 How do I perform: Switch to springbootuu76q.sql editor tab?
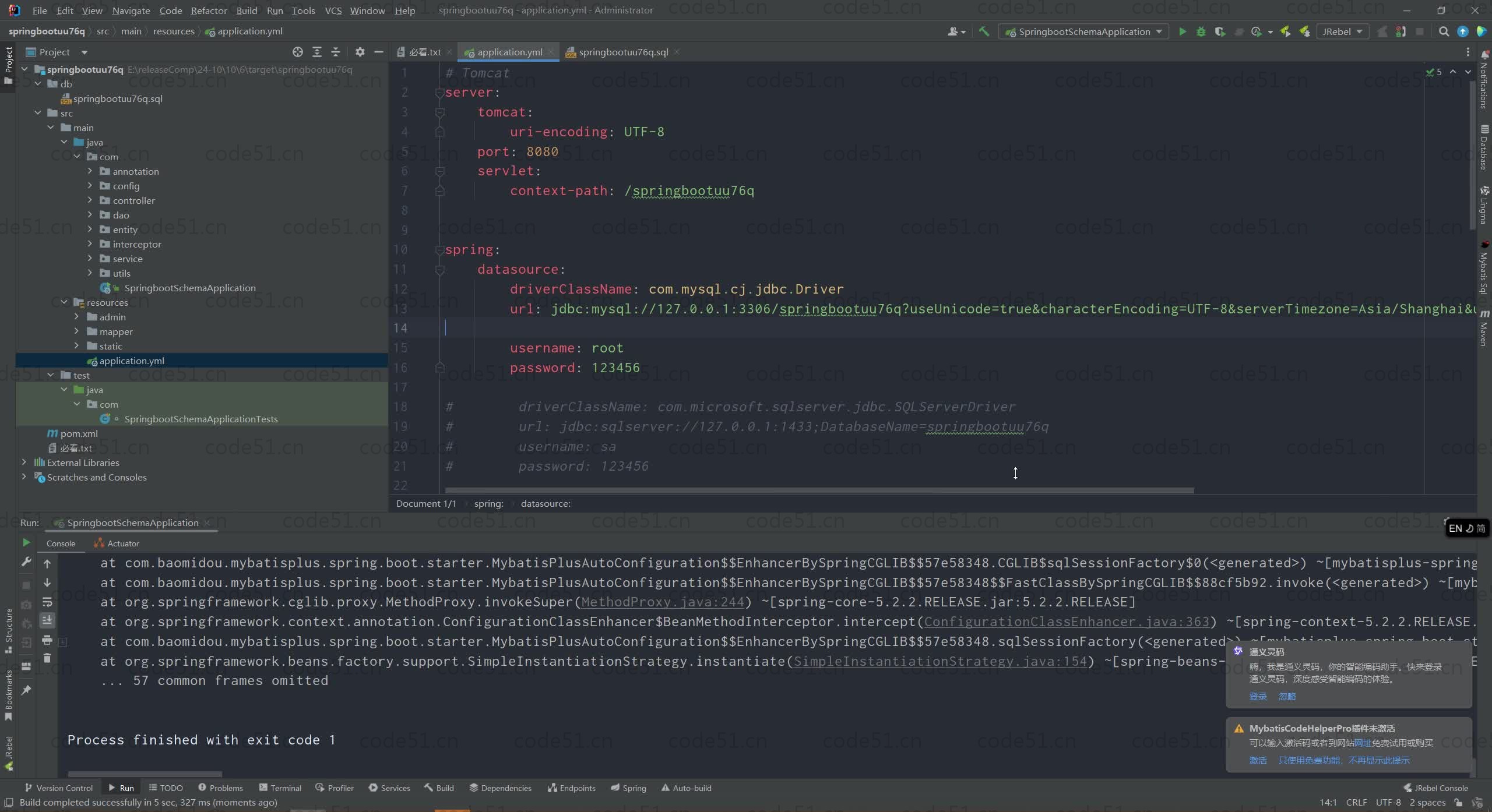(623, 52)
